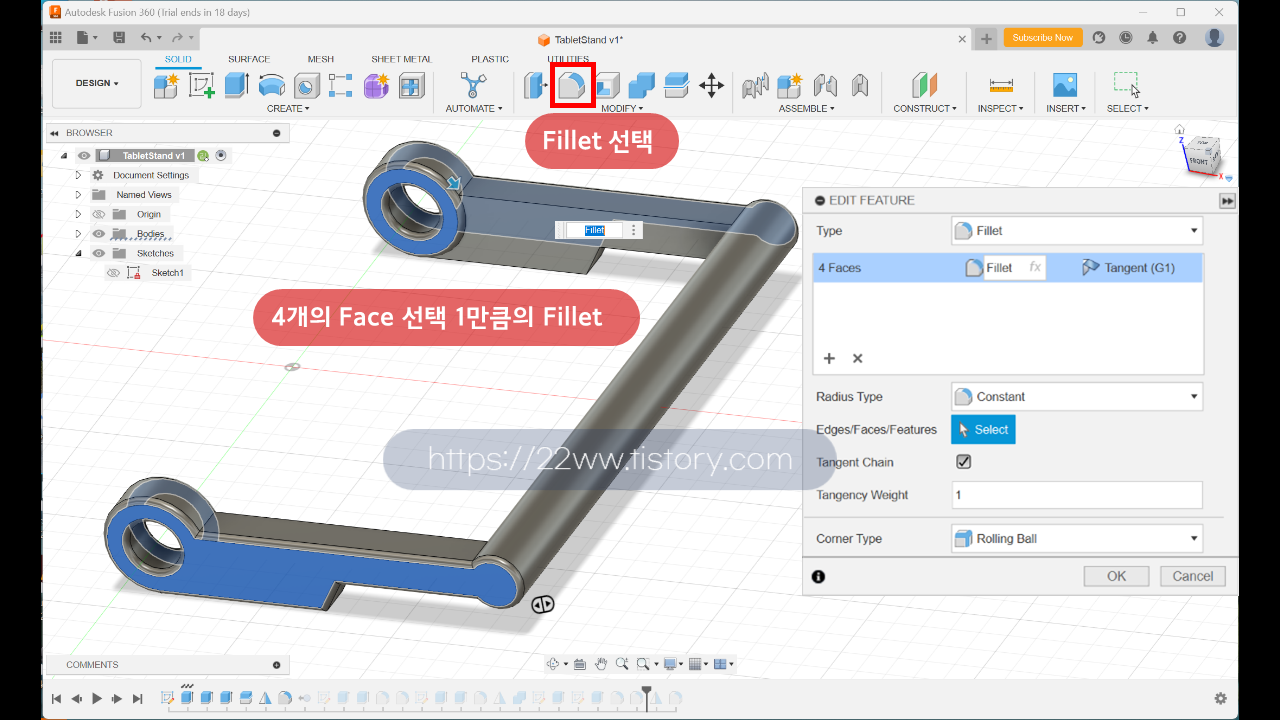Select the Create Form purple icon
1280x720 pixels.
(x=376, y=85)
